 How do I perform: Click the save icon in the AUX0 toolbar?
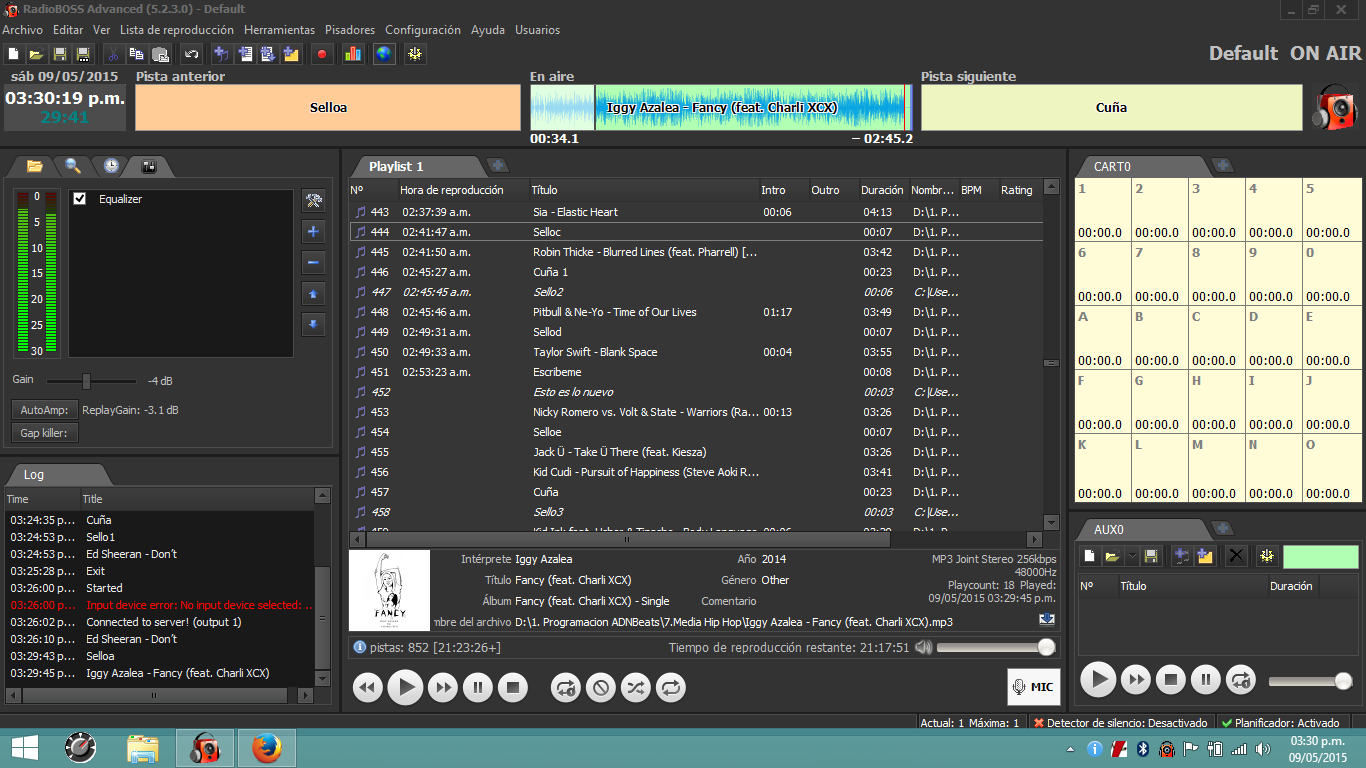pyautogui.click(x=1151, y=556)
